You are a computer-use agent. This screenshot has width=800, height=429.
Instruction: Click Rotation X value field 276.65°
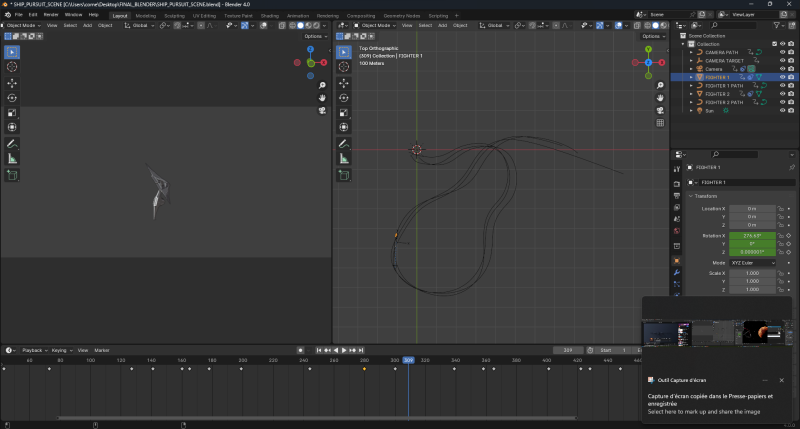(753, 236)
